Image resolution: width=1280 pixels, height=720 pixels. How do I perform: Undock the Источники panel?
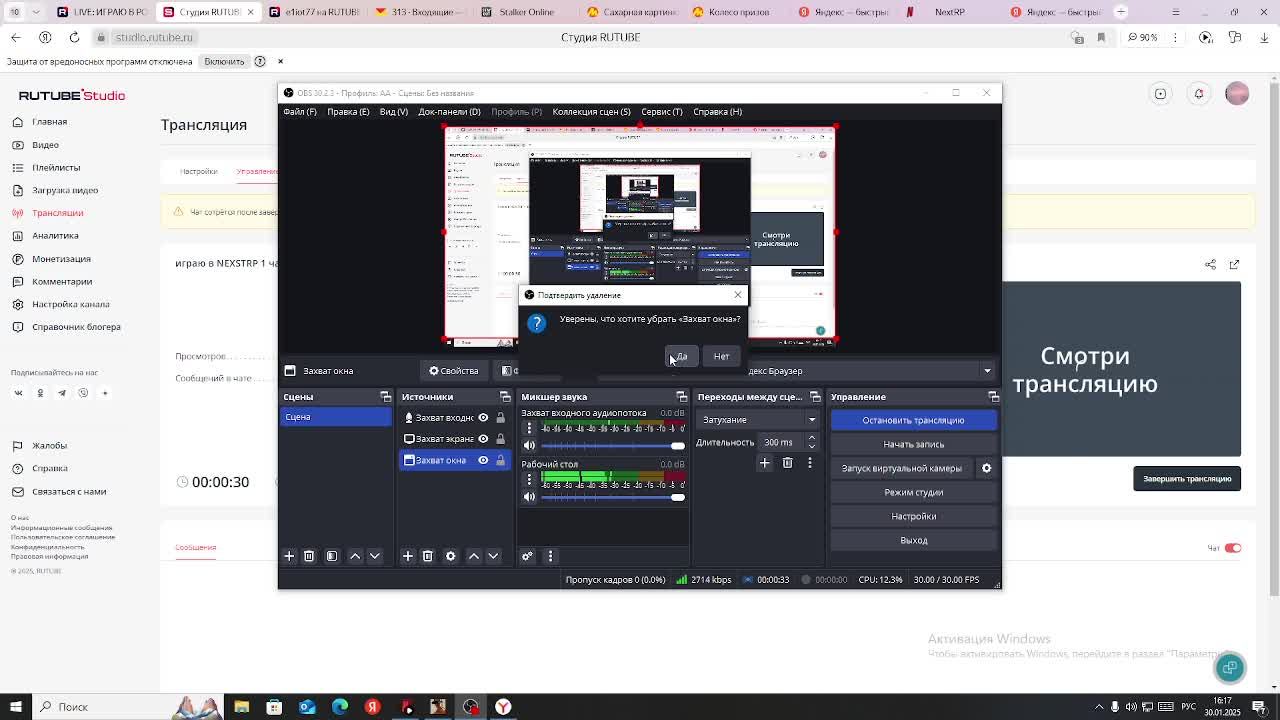point(505,397)
